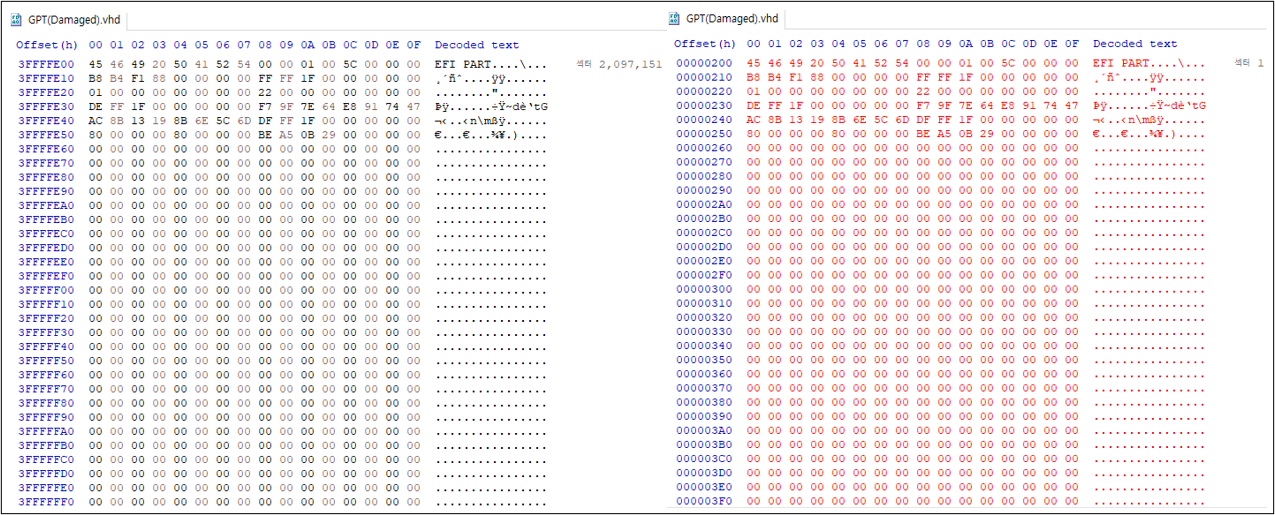
Task: Click file icon on tab above offset 00000200
Action: coord(676,19)
